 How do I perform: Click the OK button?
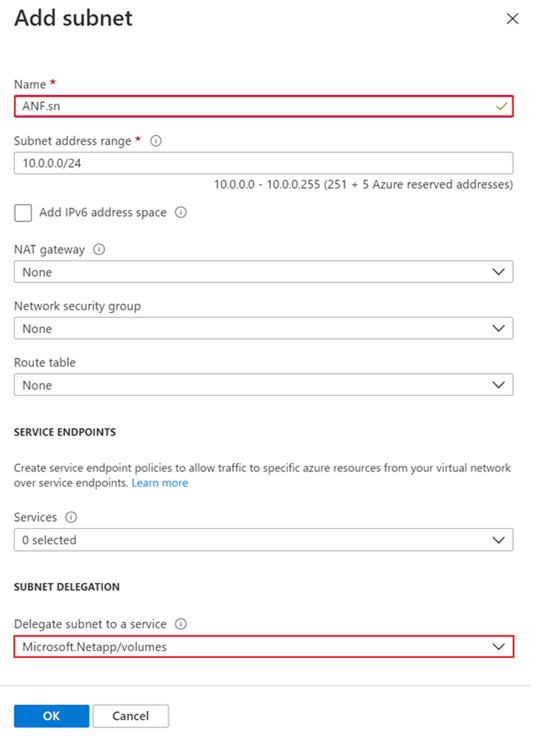tap(51, 716)
